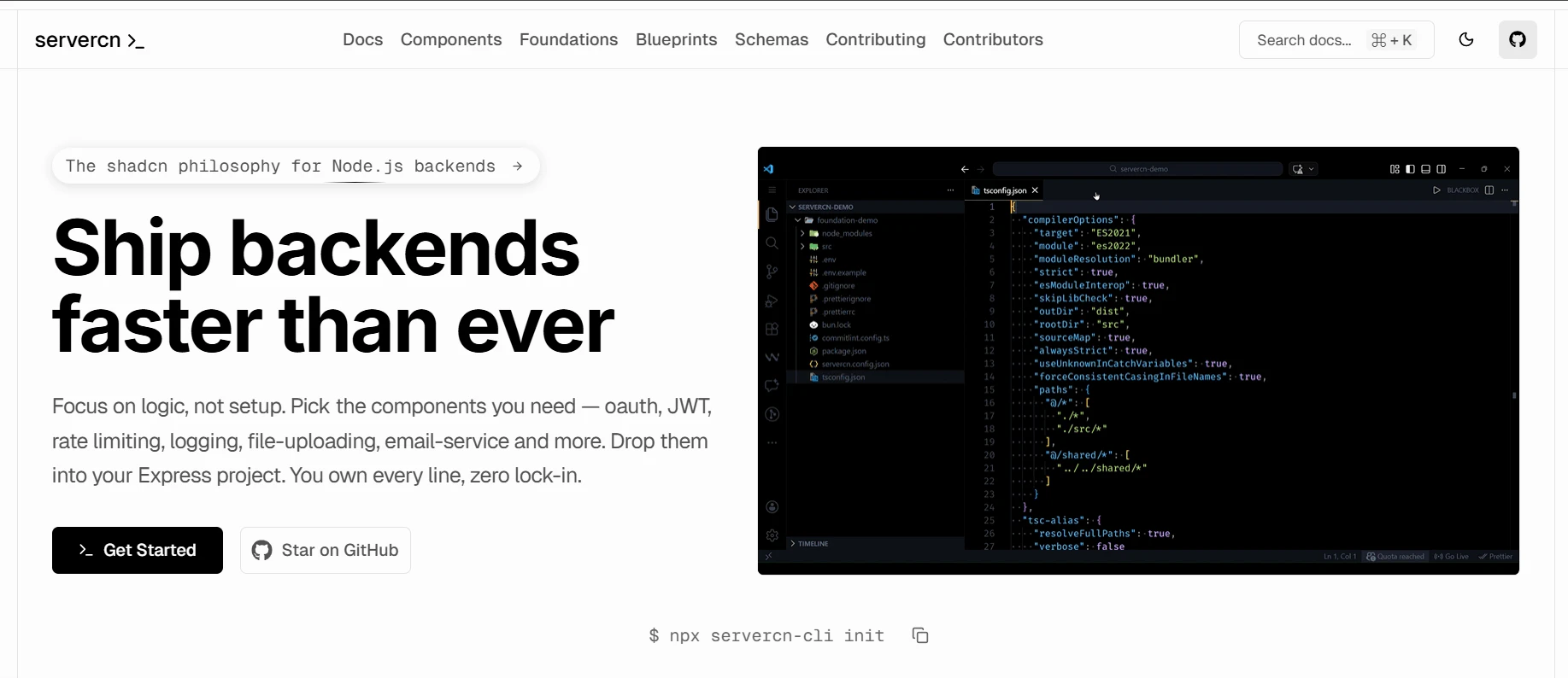Click the VS Code editor vertical scrollbar marker
This screenshot has width=1568, height=678.
[1514, 395]
